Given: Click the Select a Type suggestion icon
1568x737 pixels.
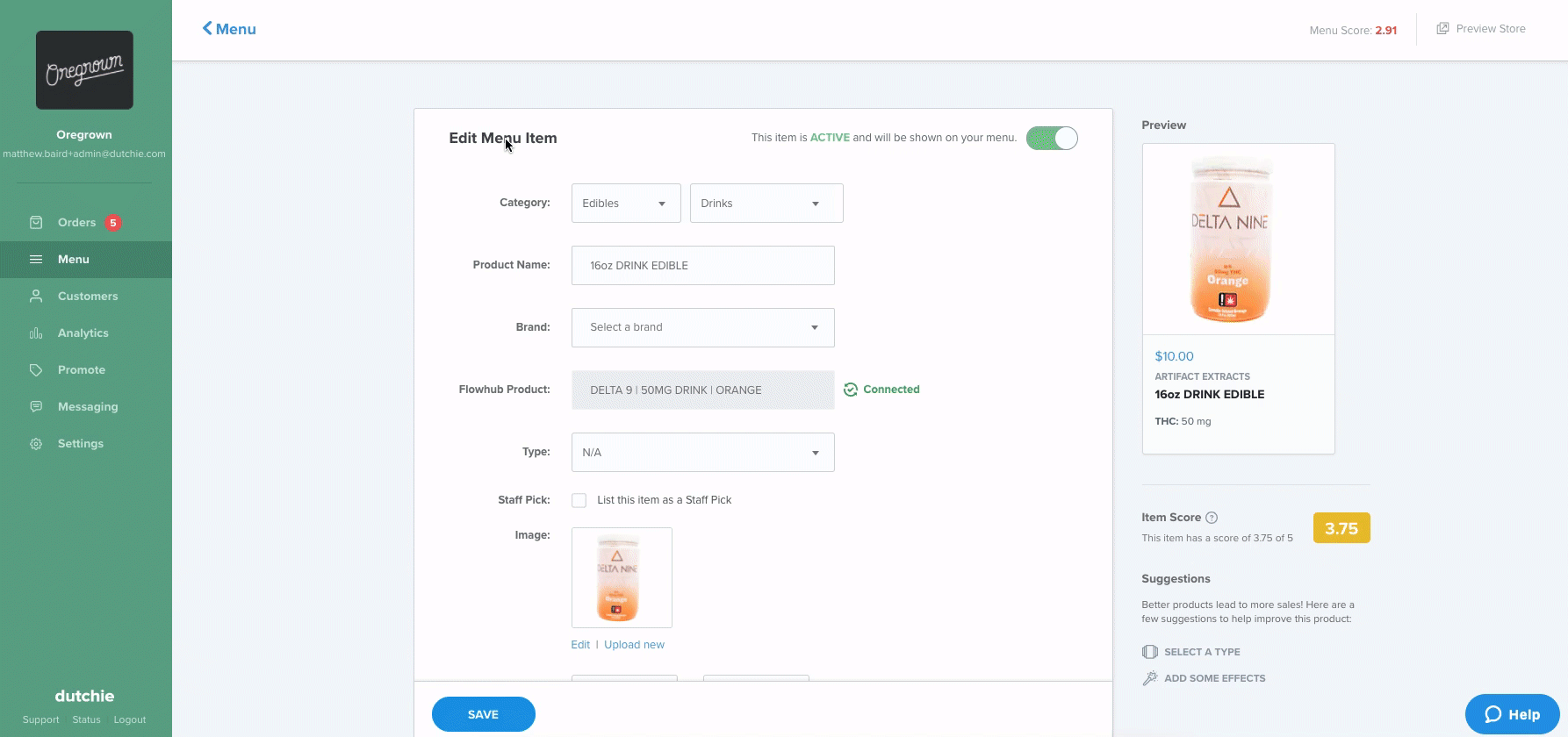Looking at the screenshot, I should click(1150, 652).
